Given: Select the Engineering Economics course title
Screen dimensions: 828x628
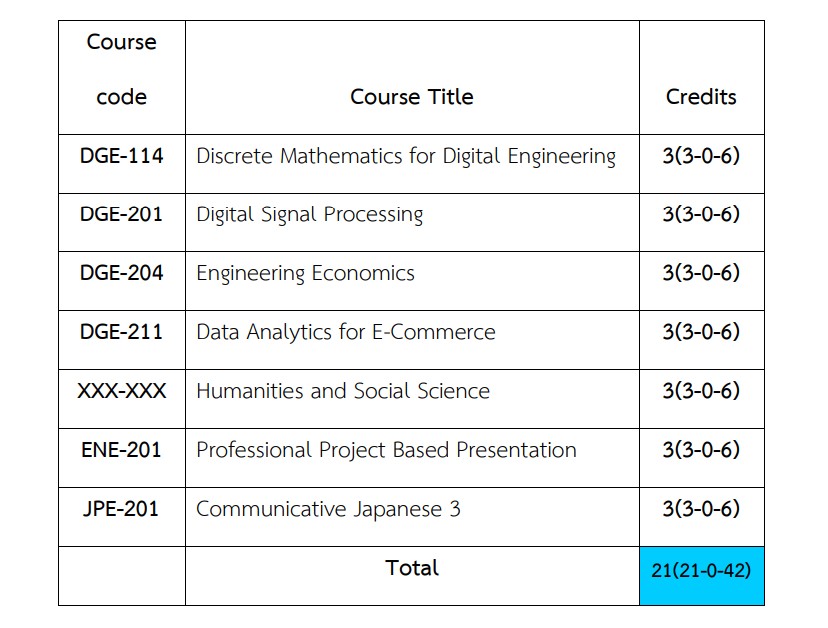Looking at the screenshot, I should (x=305, y=273).
